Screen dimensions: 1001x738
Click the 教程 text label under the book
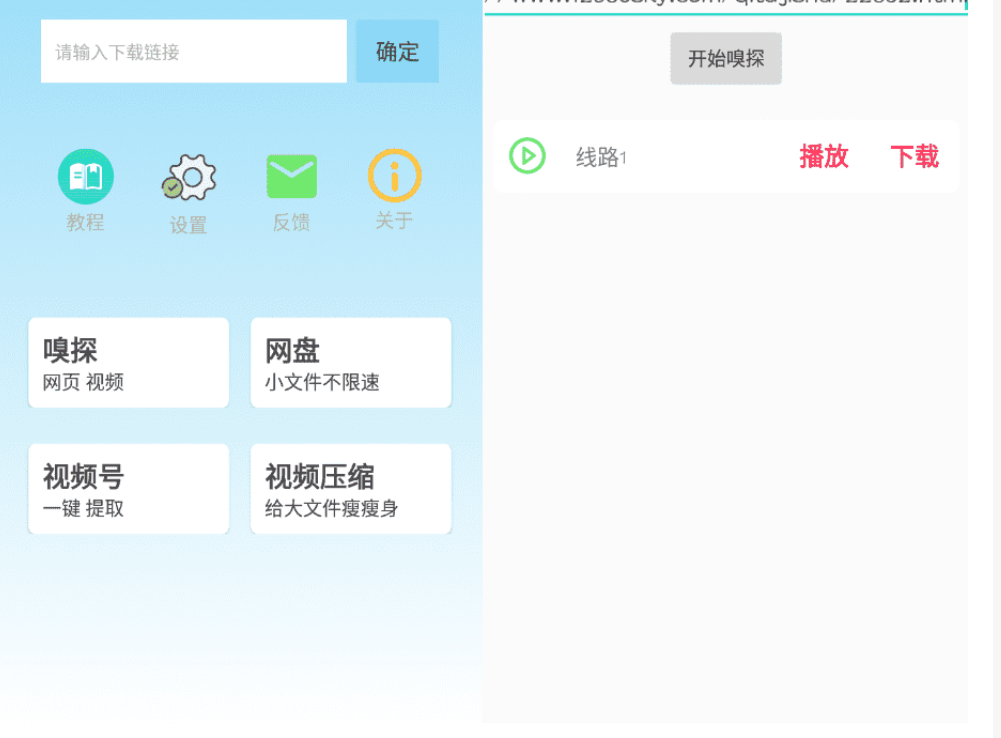85,222
